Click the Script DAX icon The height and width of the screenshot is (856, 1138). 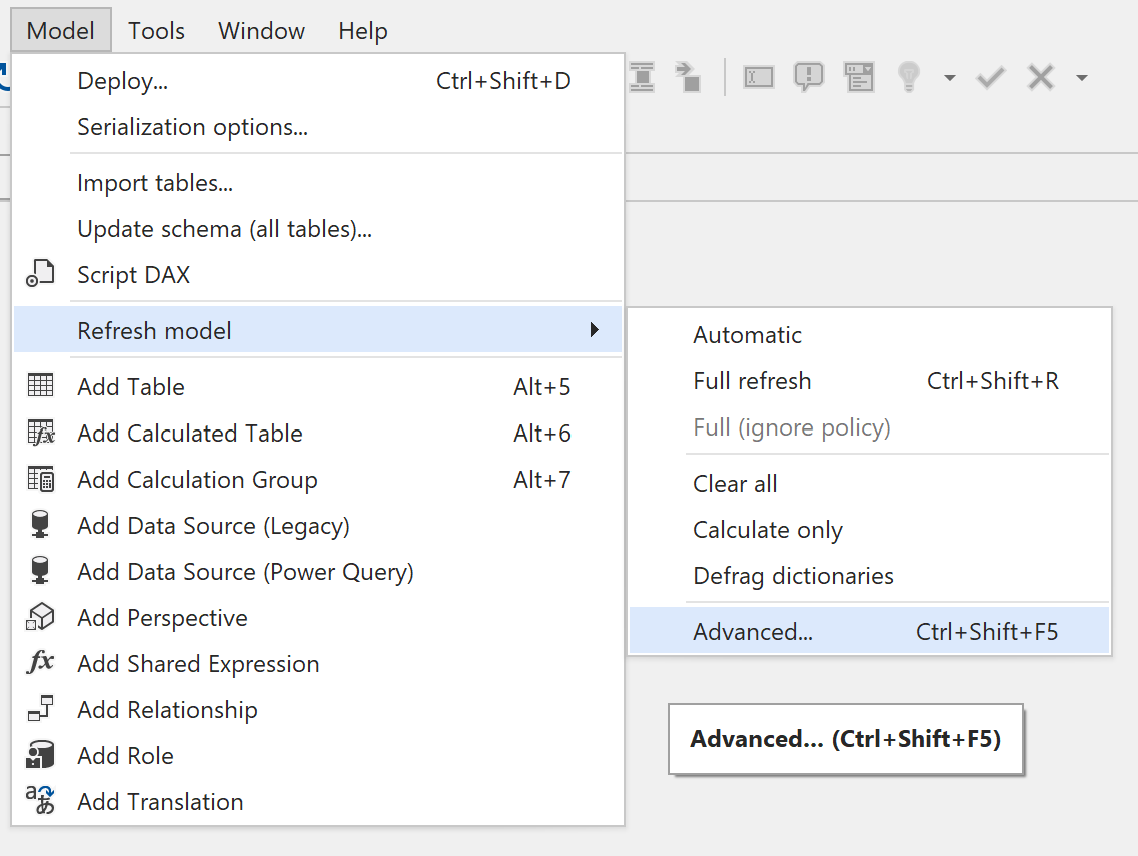point(40,274)
